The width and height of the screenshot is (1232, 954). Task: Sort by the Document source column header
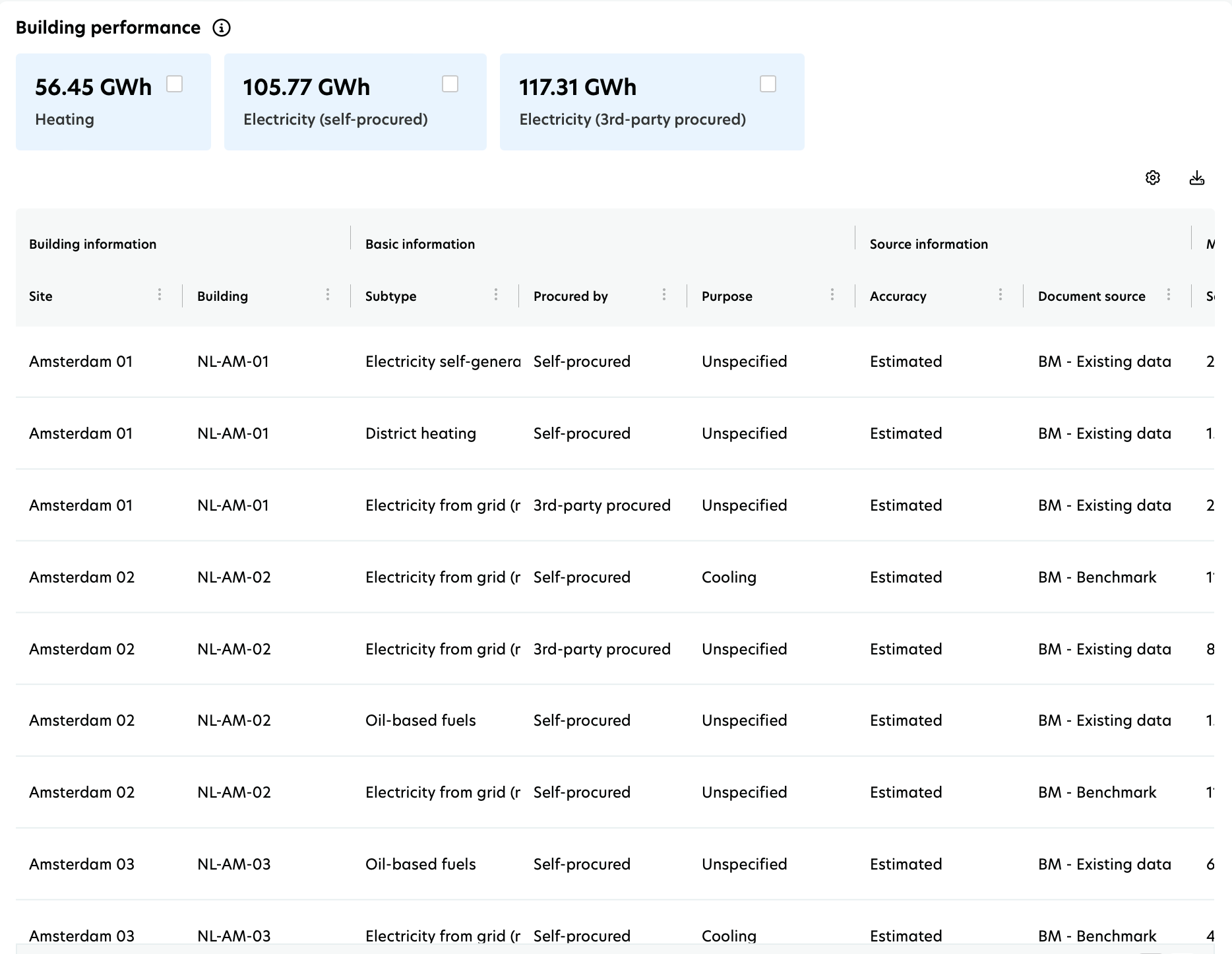tap(1092, 296)
